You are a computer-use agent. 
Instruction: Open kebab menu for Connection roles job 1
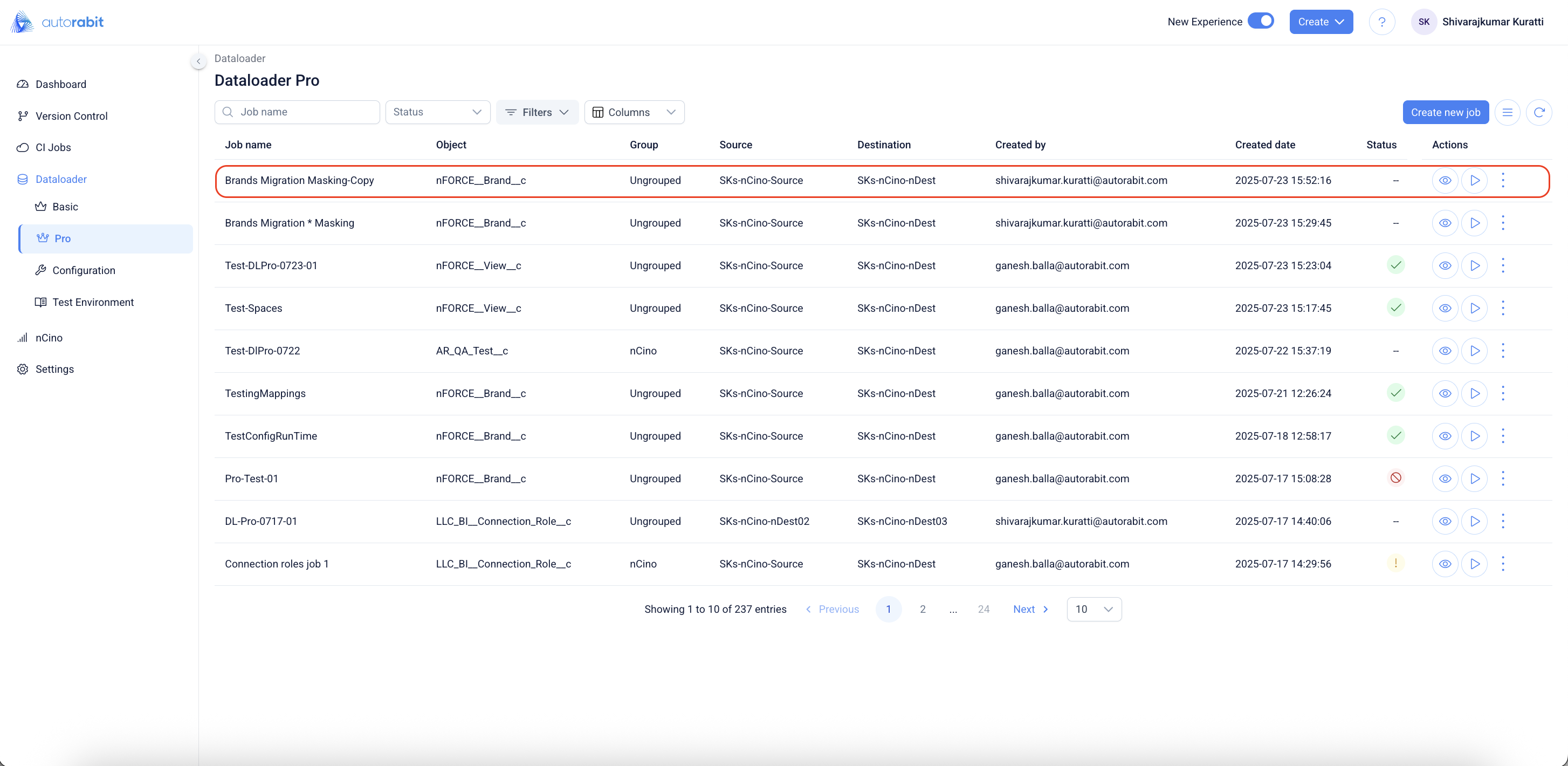click(1503, 564)
